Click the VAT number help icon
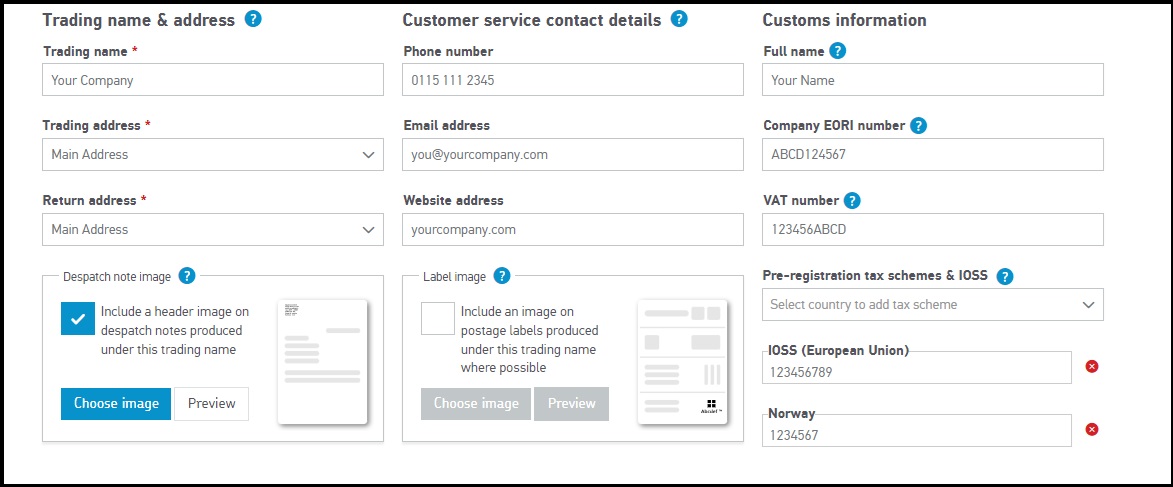The height and width of the screenshot is (487, 1173). [852, 201]
